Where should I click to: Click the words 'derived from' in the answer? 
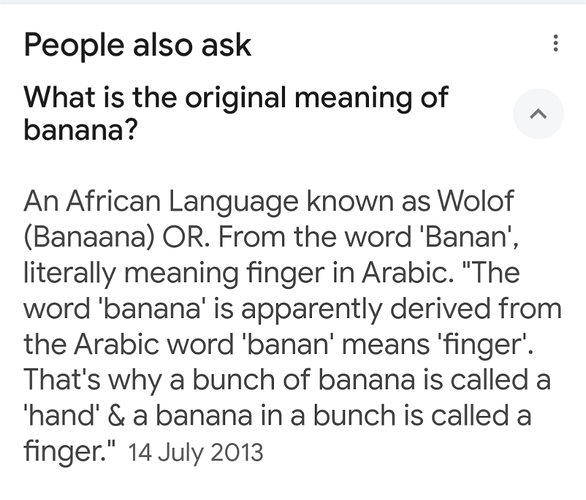click(x=475, y=309)
